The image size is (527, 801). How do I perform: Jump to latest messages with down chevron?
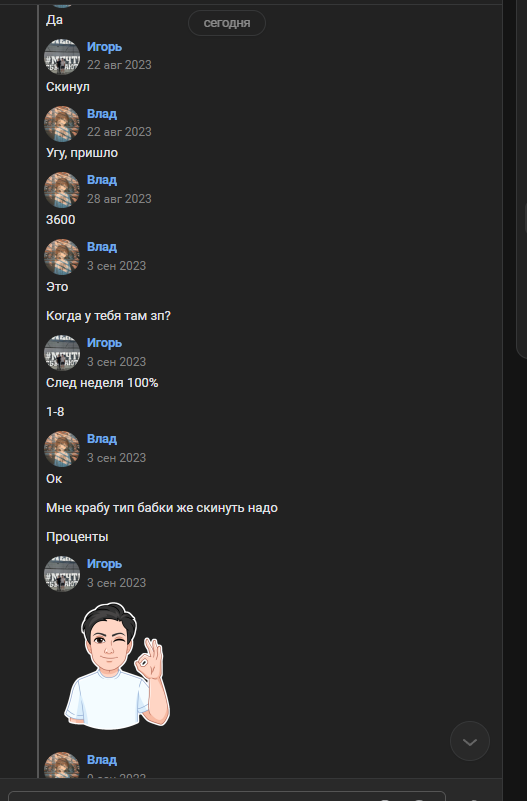click(469, 741)
